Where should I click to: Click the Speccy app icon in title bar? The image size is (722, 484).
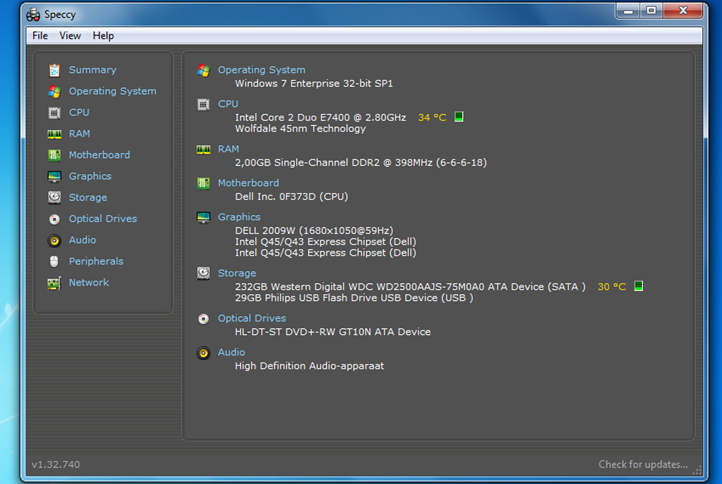[x=33, y=15]
